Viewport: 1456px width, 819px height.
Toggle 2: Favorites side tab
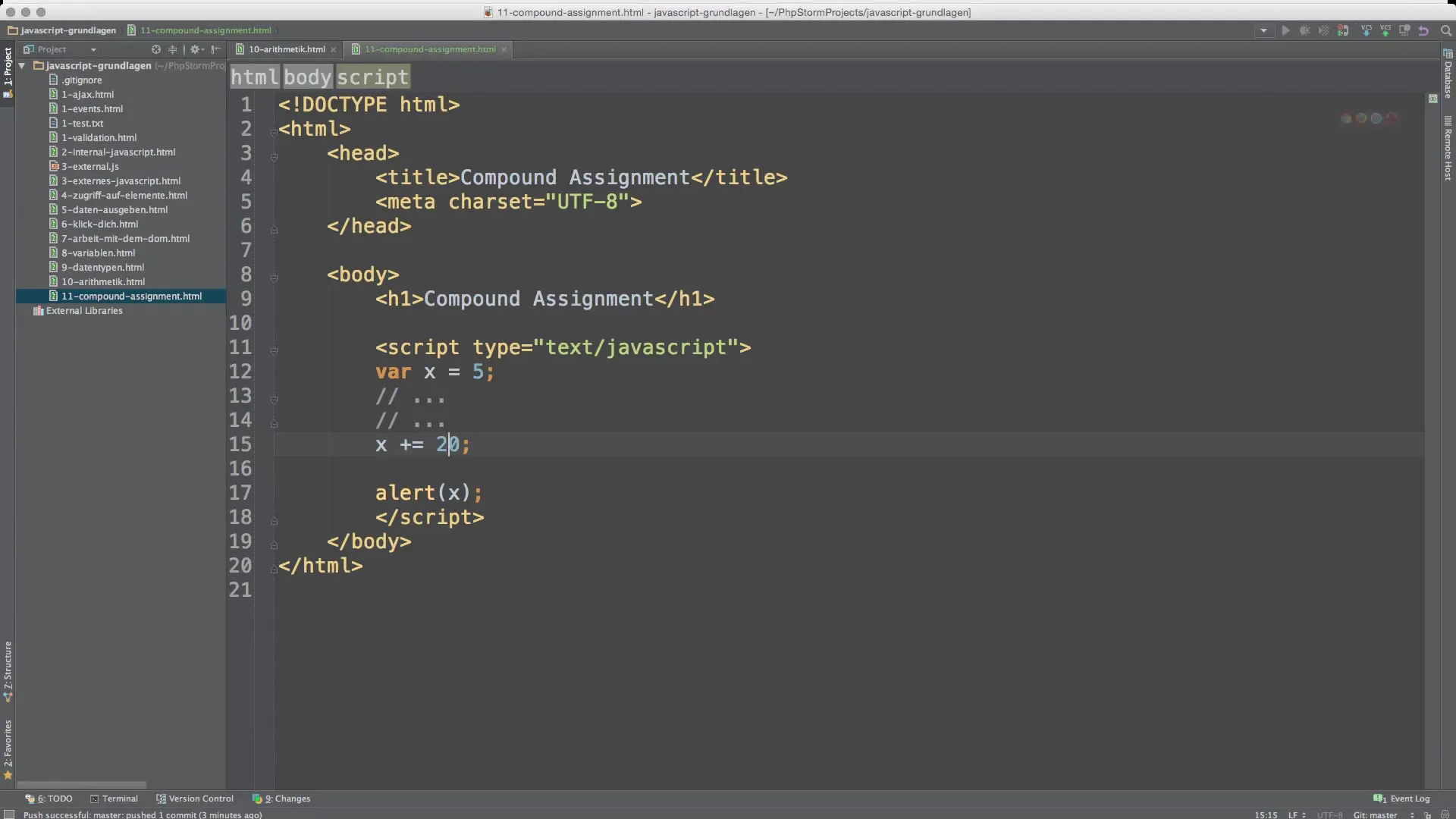(x=8, y=749)
